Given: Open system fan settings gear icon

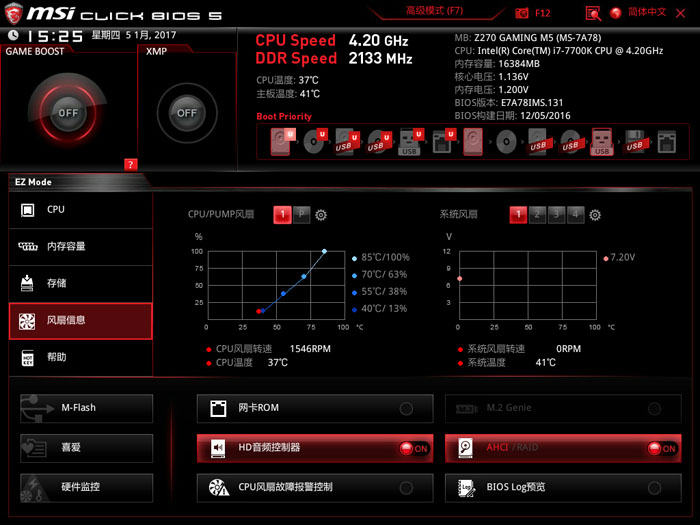Looking at the screenshot, I should tap(595, 215).
